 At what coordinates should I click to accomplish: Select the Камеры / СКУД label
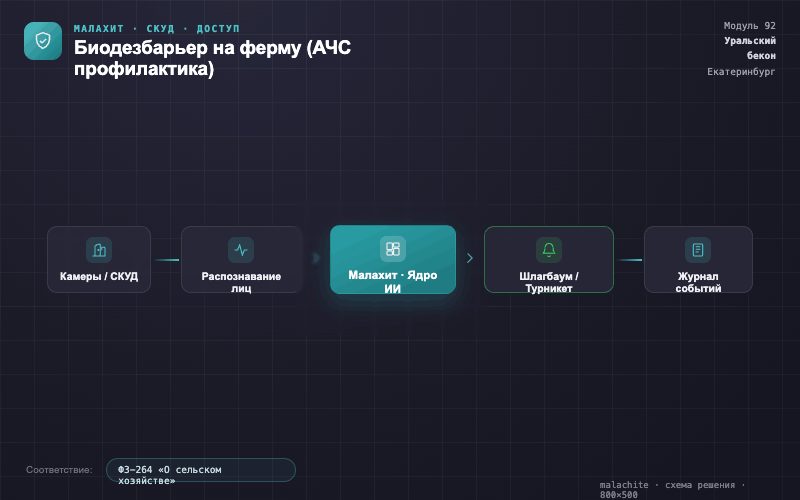[99, 277]
